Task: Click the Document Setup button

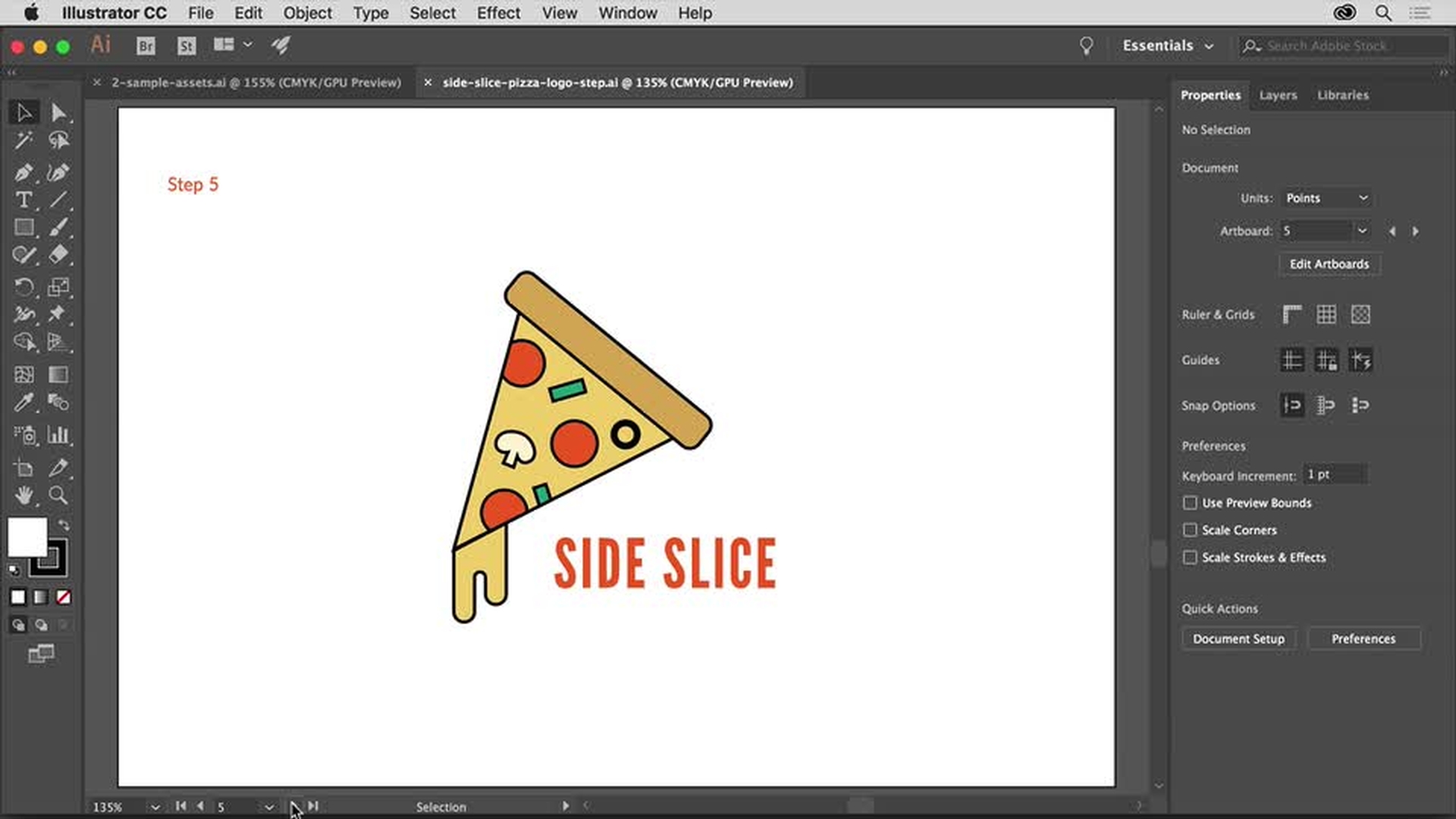Action: pos(1237,638)
